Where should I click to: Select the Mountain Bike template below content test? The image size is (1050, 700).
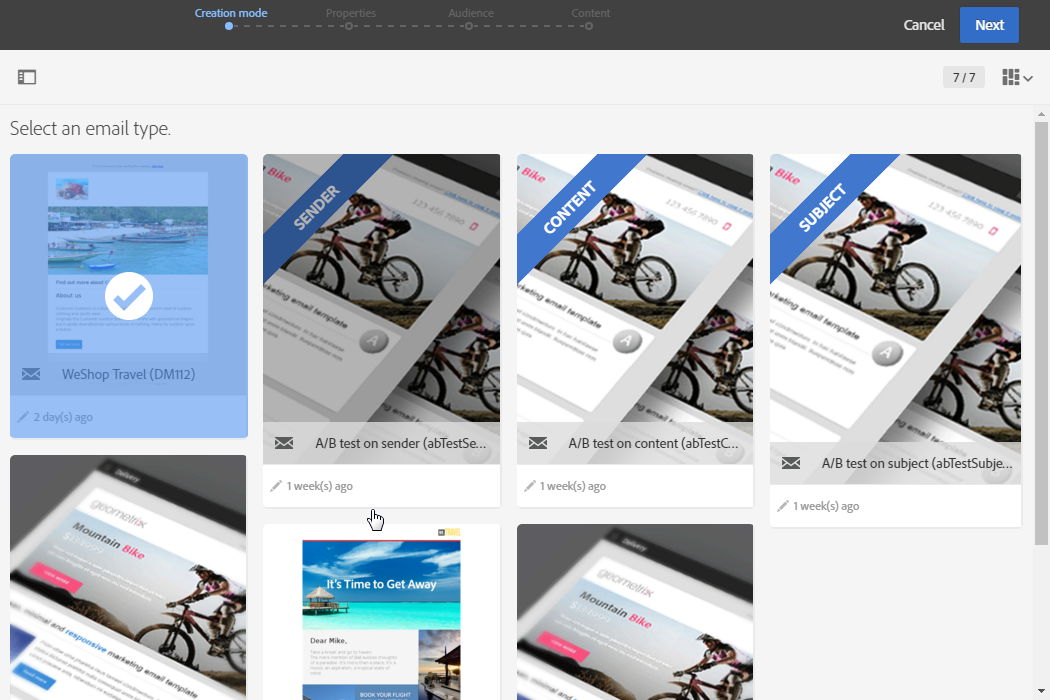pos(635,612)
